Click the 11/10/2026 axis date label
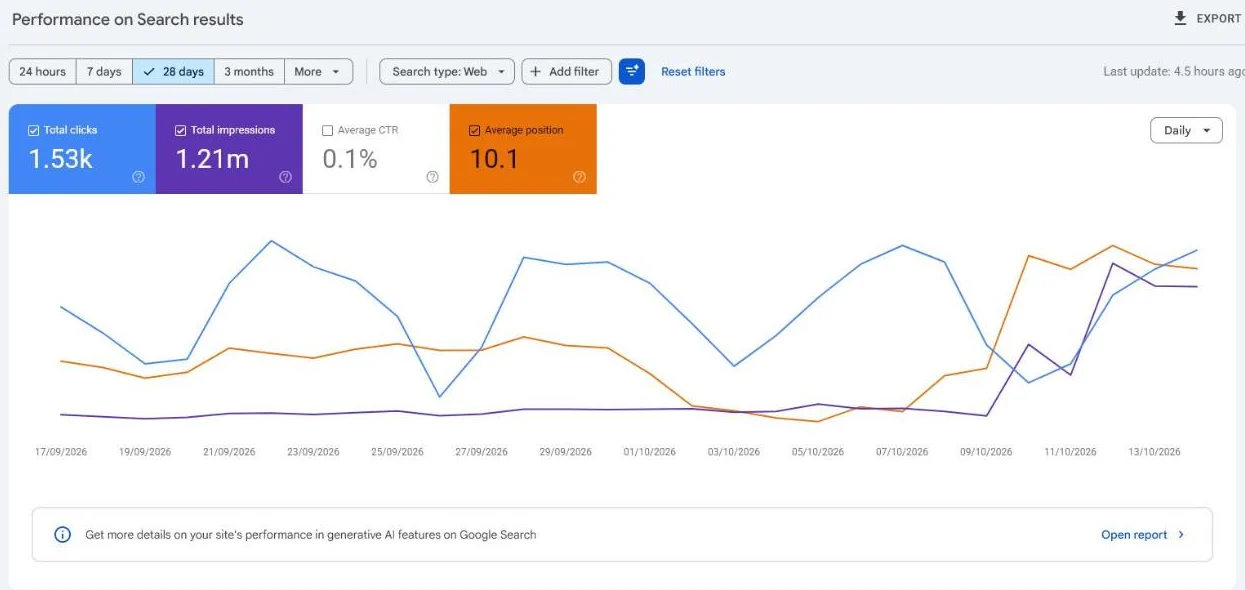This screenshot has width=1245, height=590. 1070,452
